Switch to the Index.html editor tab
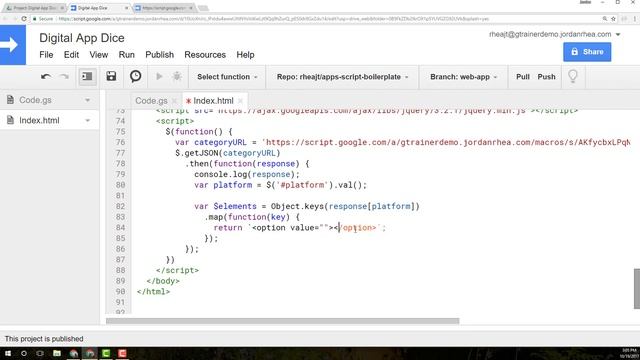640x360 pixels. pyautogui.click(x=213, y=101)
